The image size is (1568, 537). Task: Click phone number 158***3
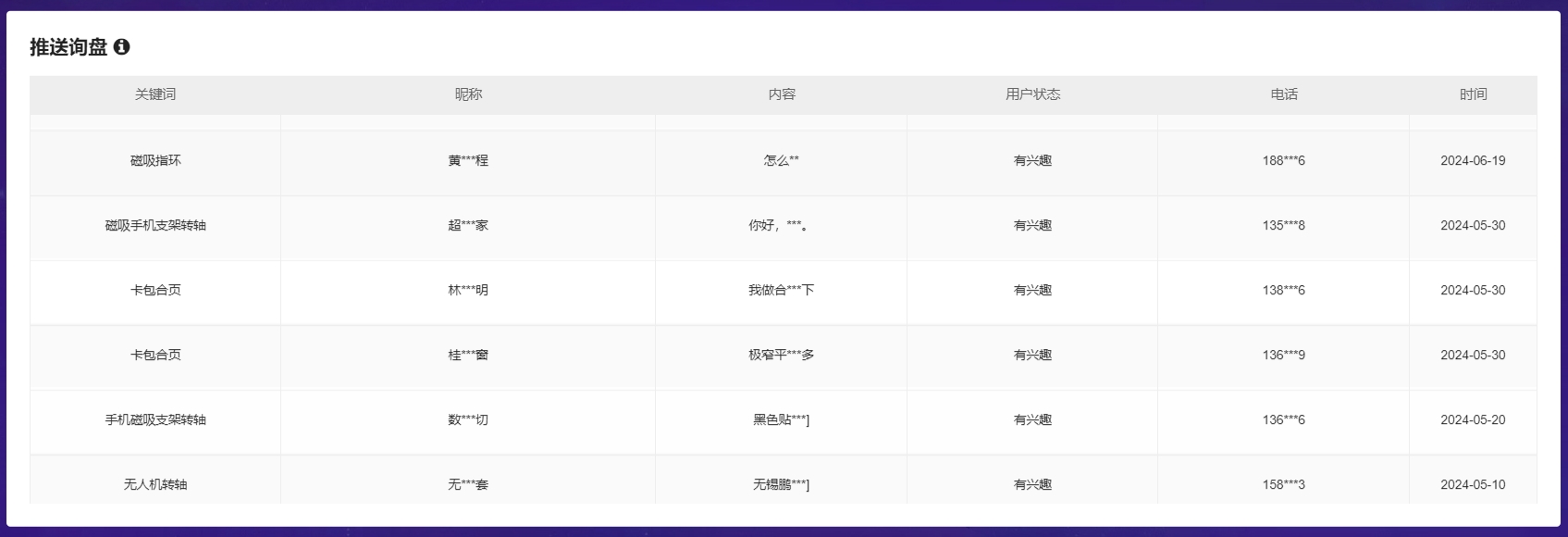point(1283,485)
